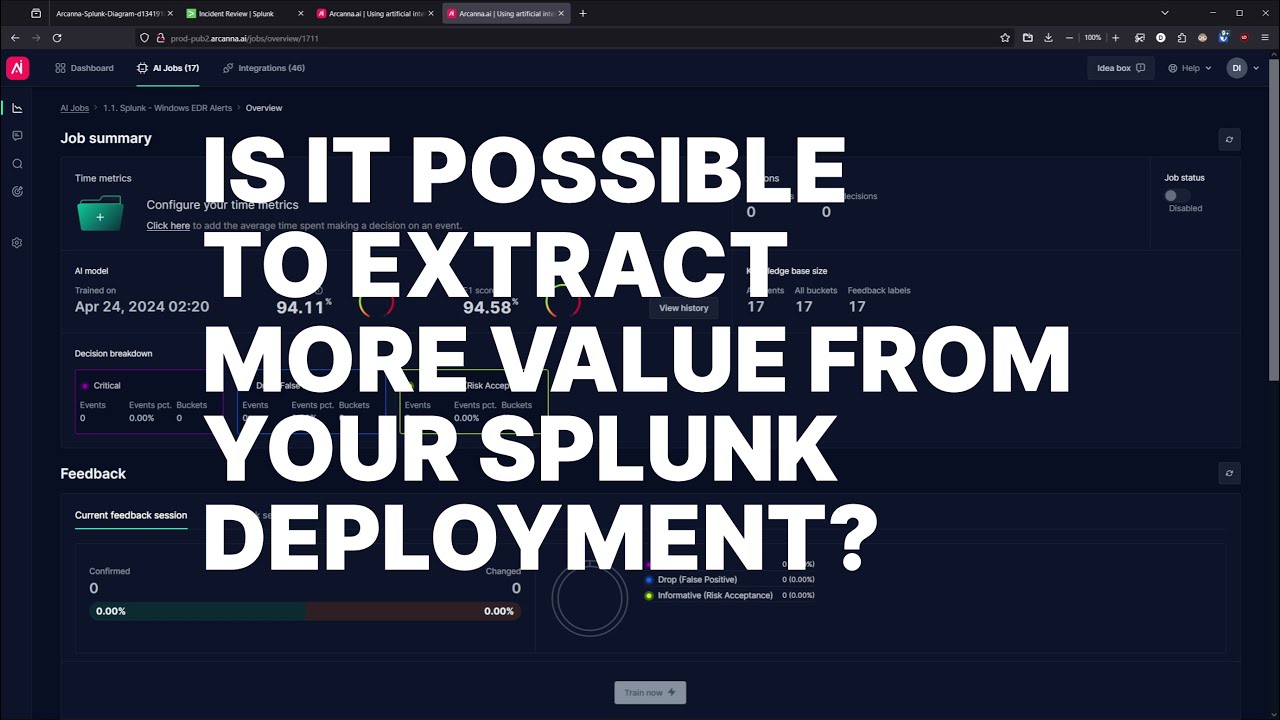Open a new browser tab
Screen dimensions: 1280x720
(x=583, y=13)
